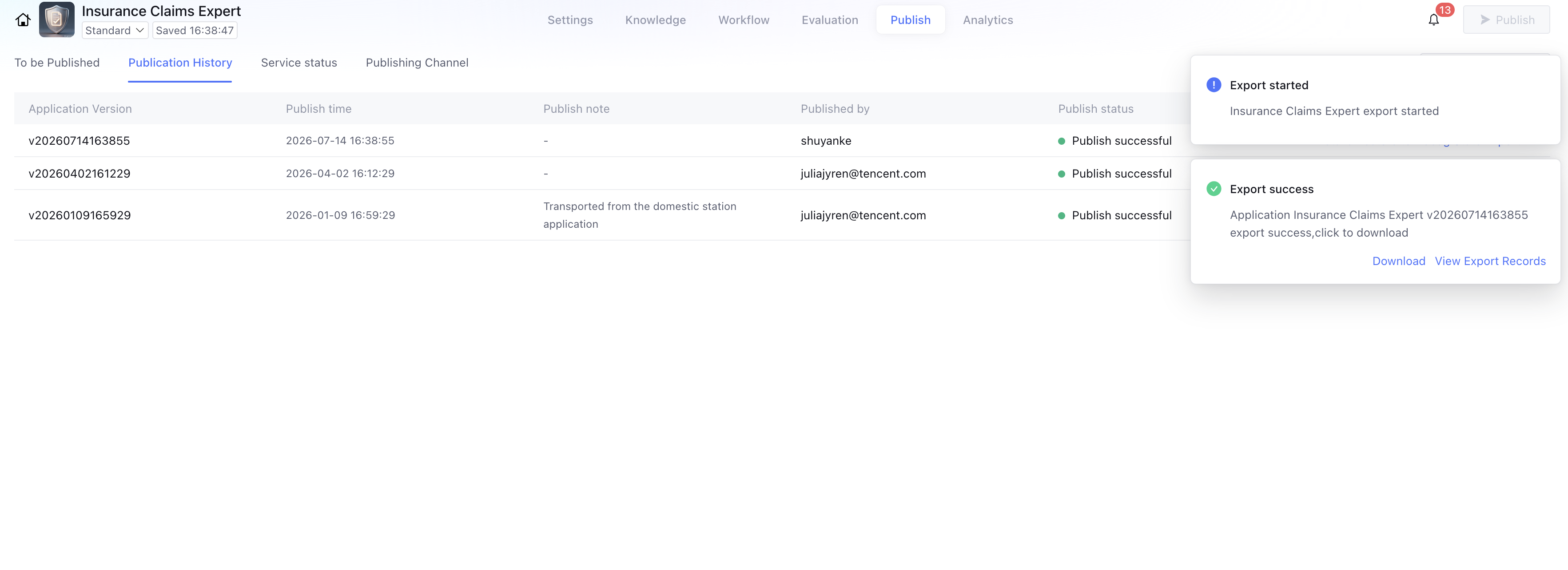1568x570 pixels.
Task: Click Publish successful status for v20260714163855
Action: pyautogui.click(x=1114, y=141)
